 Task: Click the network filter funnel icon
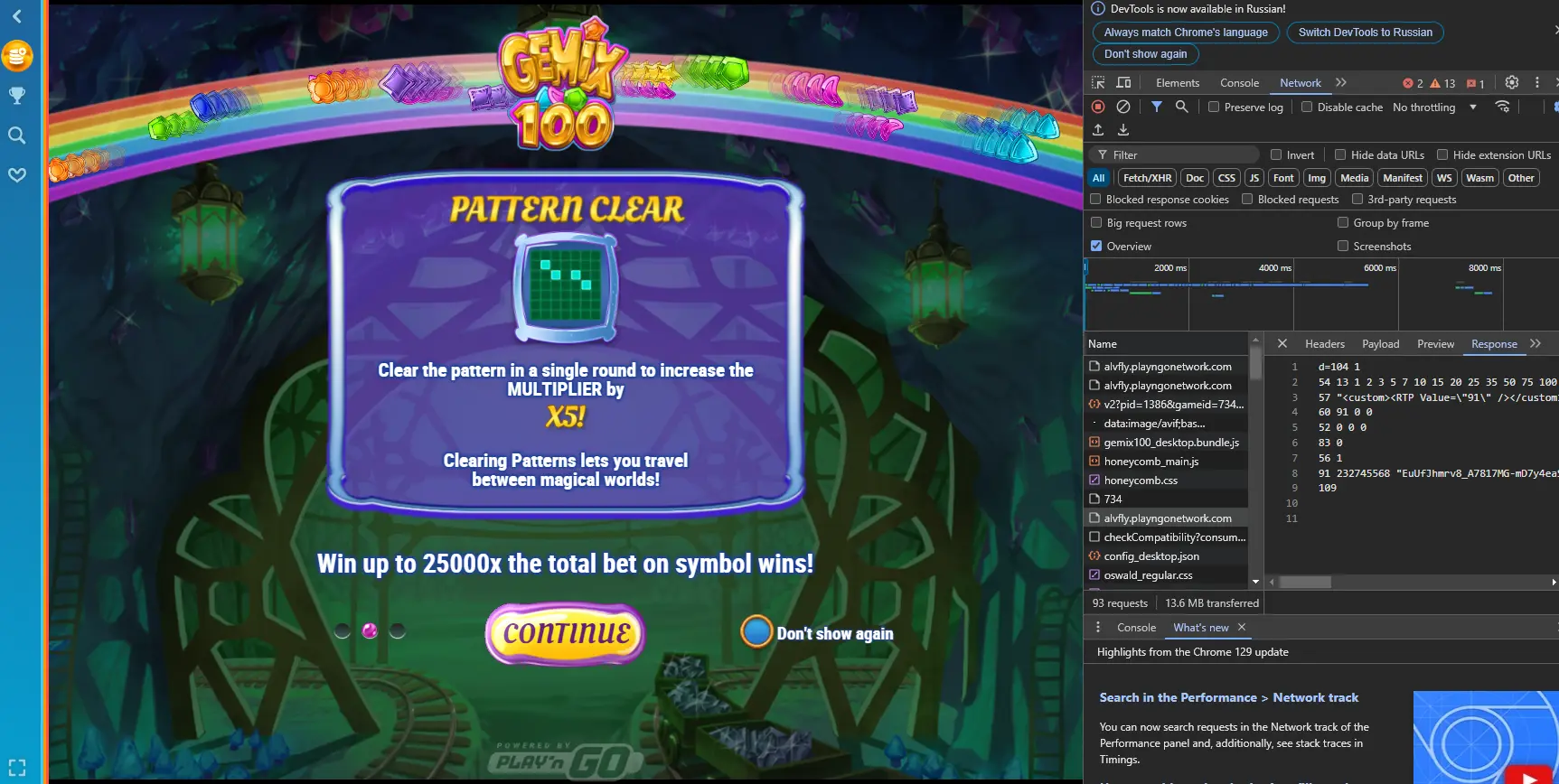1157,107
